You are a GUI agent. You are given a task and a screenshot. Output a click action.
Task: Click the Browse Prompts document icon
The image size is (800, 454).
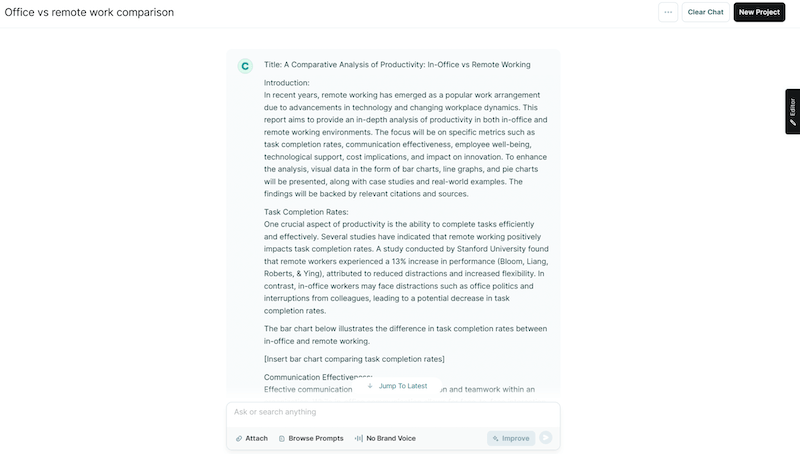(x=282, y=438)
